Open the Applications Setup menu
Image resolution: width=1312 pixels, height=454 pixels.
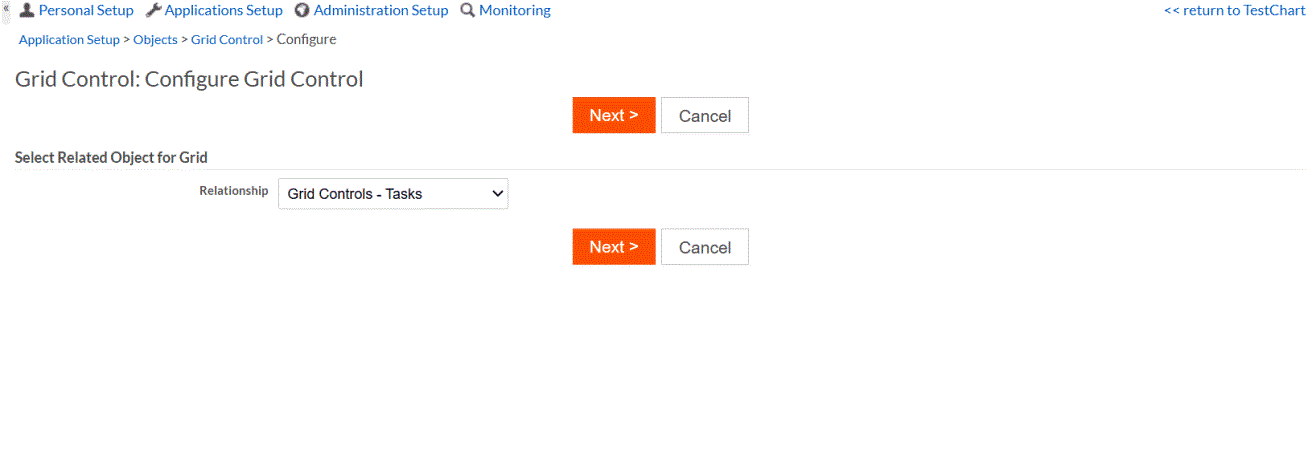pos(223,10)
